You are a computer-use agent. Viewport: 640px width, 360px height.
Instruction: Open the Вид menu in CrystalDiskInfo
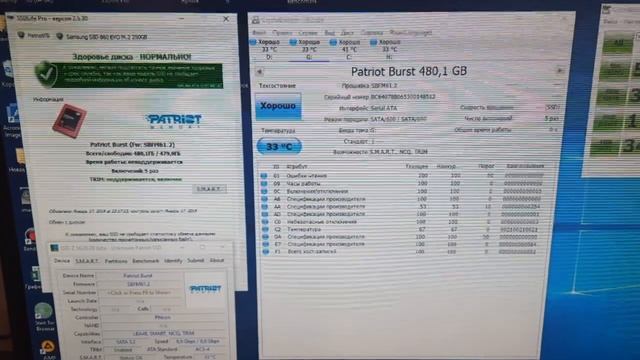coord(330,33)
